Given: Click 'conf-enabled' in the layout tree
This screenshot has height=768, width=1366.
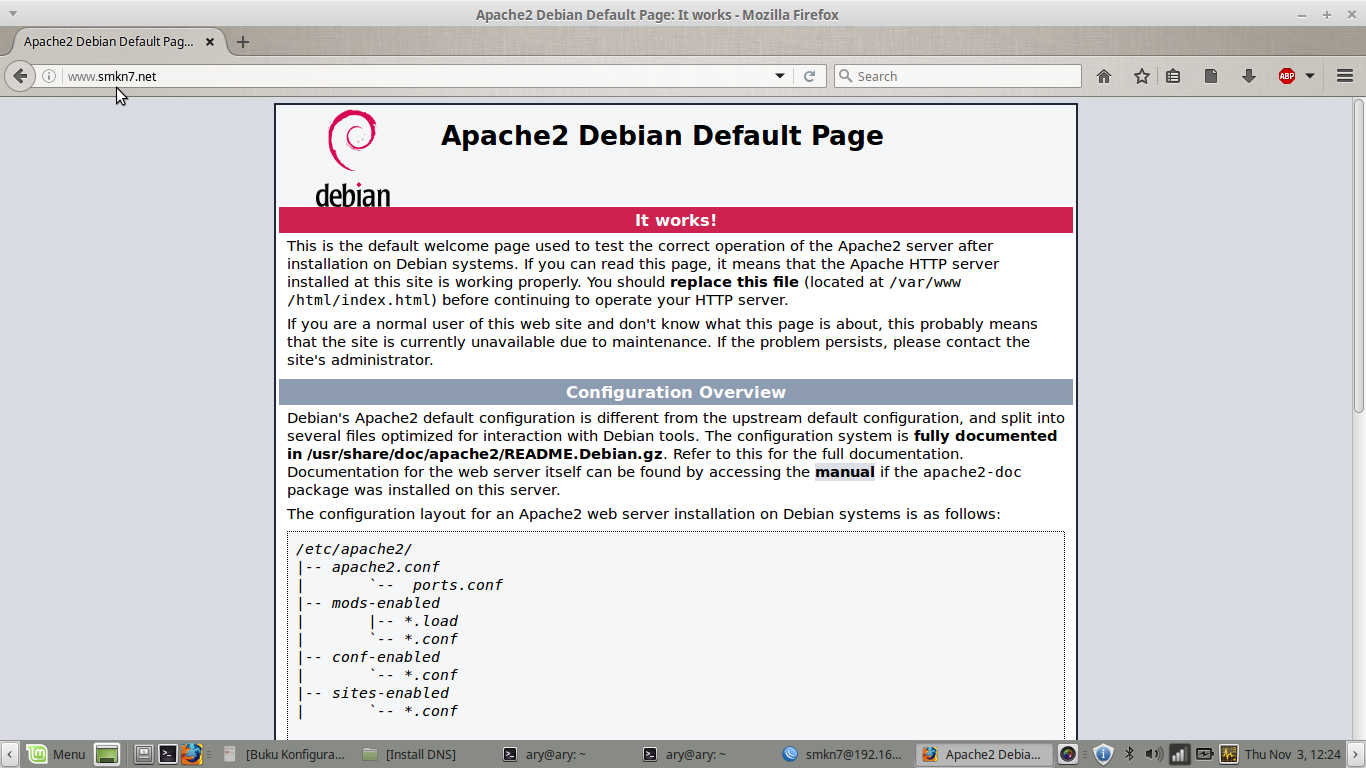Looking at the screenshot, I should (x=386, y=657).
